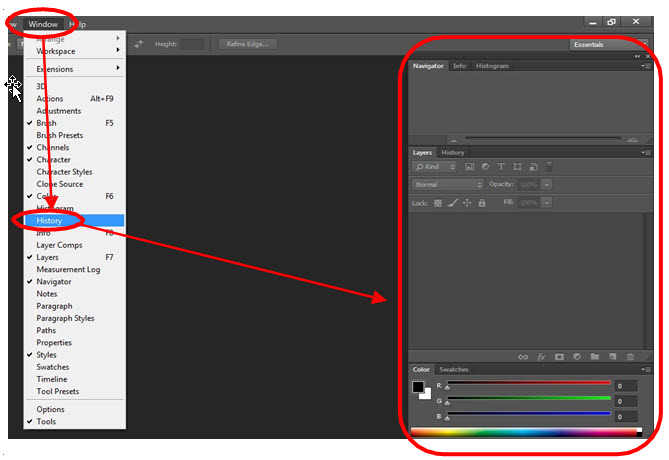
Task: Click the type layer filter icon
Action: [501, 167]
